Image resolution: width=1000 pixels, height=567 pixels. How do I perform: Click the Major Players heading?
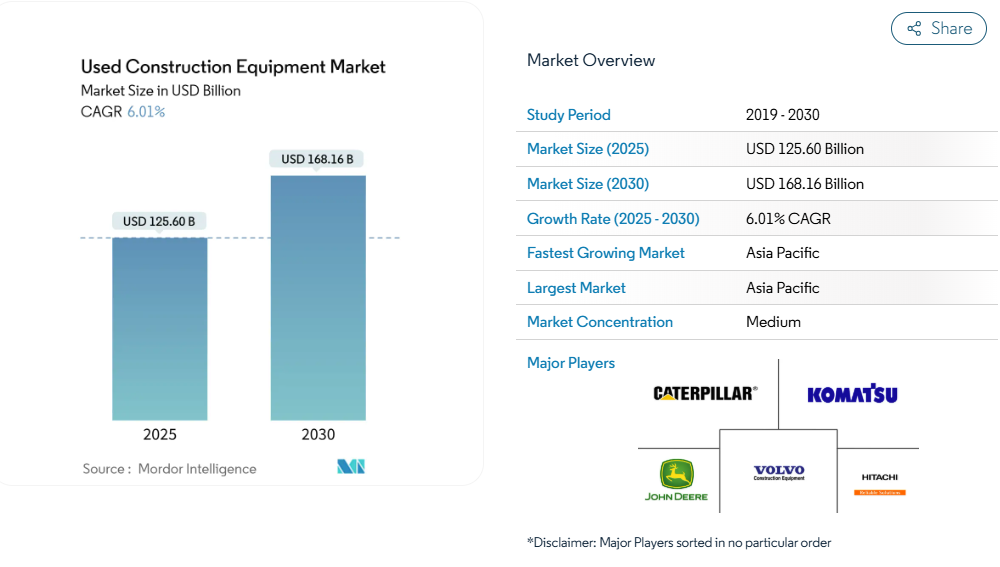point(570,363)
